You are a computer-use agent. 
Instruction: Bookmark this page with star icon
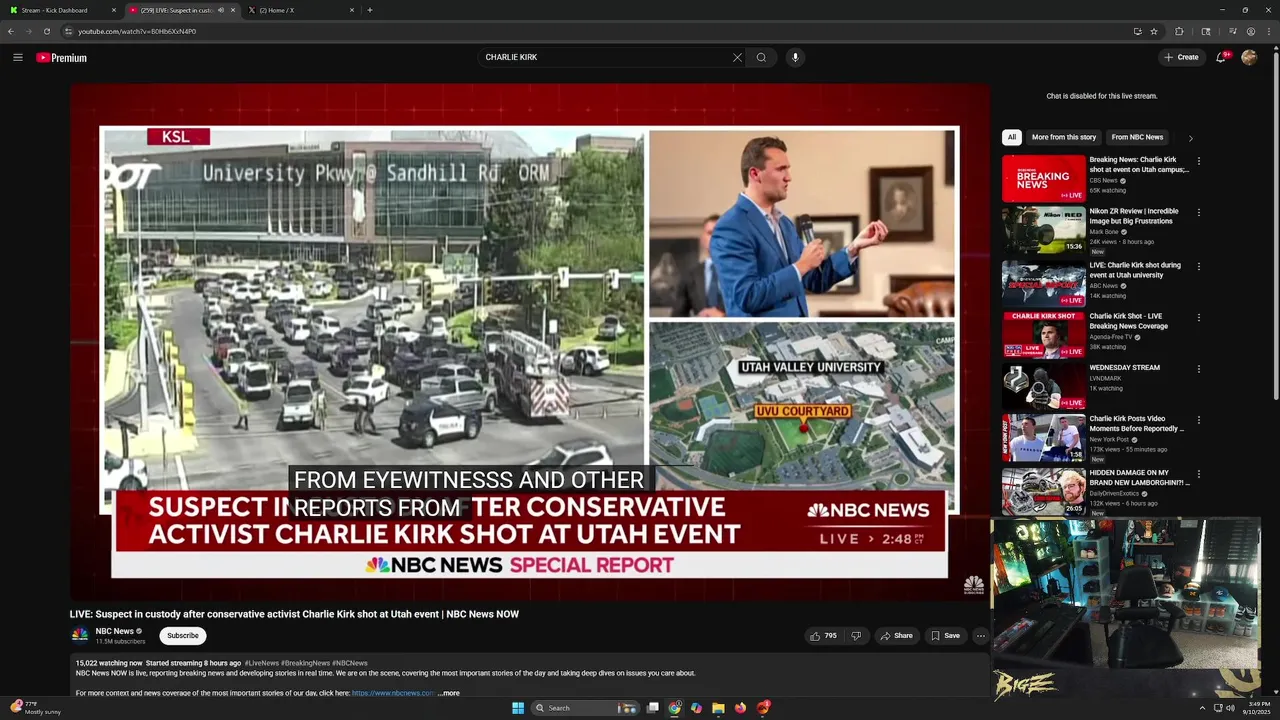pyautogui.click(x=1154, y=31)
